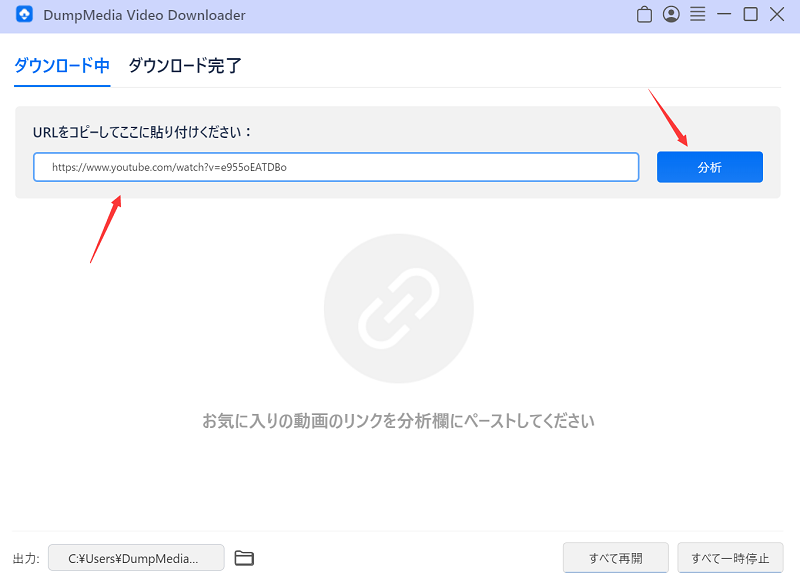The height and width of the screenshot is (583, 800).
Task: Open the hamburger menu in title bar
Action: click(x=698, y=15)
